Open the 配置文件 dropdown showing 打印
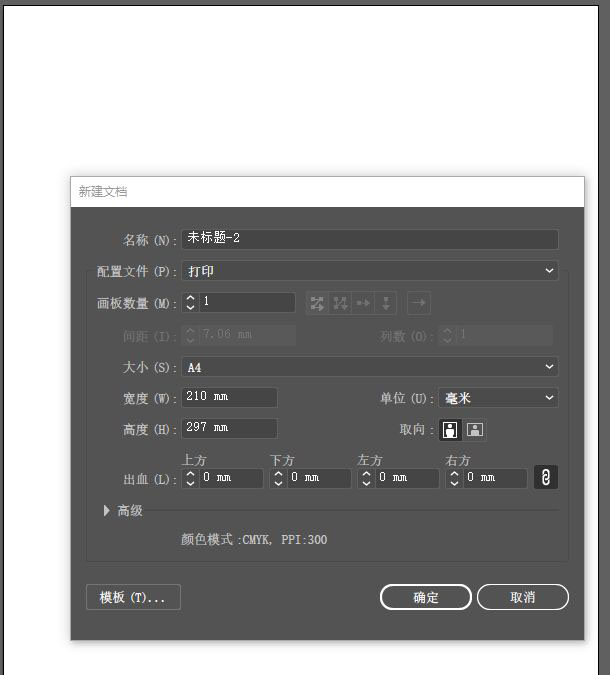The width and height of the screenshot is (610, 675). (370, 271)
